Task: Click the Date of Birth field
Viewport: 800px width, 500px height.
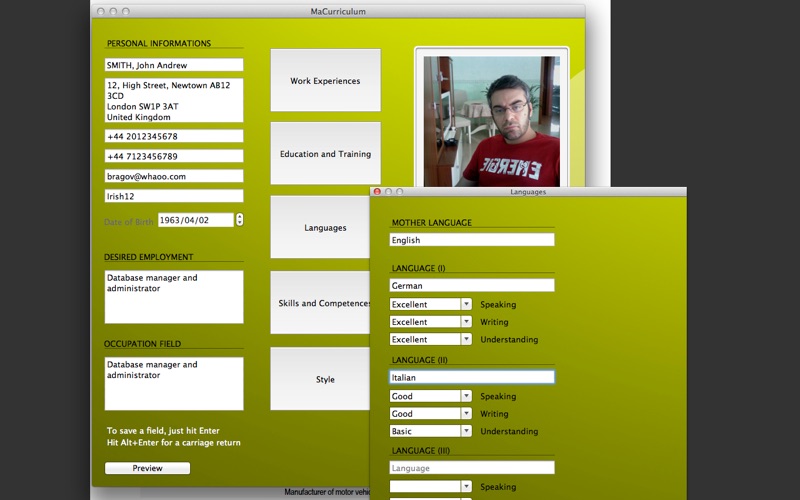Action: (x=196, y=220)
